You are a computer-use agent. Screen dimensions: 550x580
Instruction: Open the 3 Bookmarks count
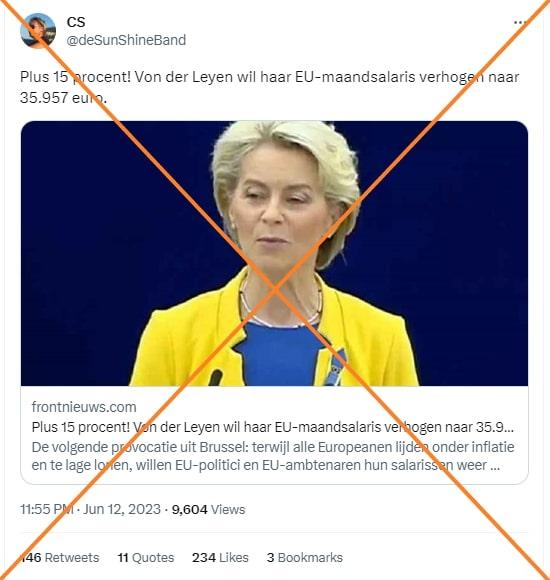point(305,557)
